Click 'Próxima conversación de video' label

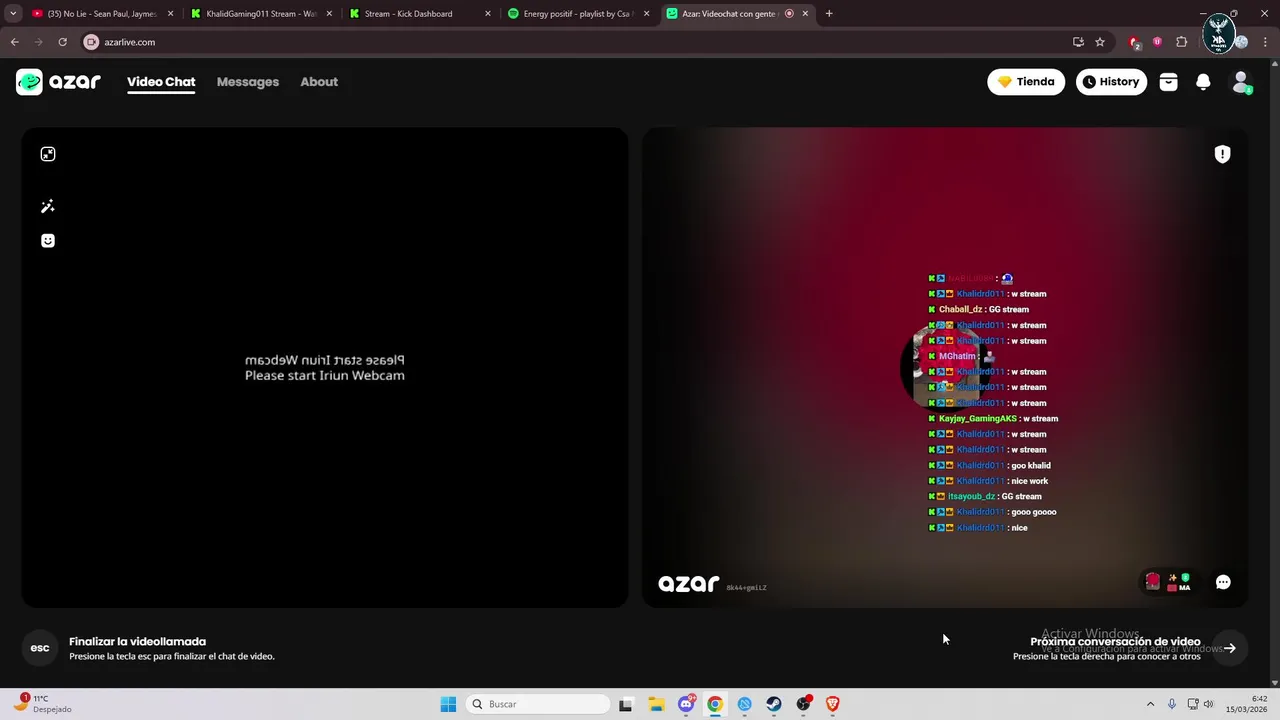(1115, 642)
